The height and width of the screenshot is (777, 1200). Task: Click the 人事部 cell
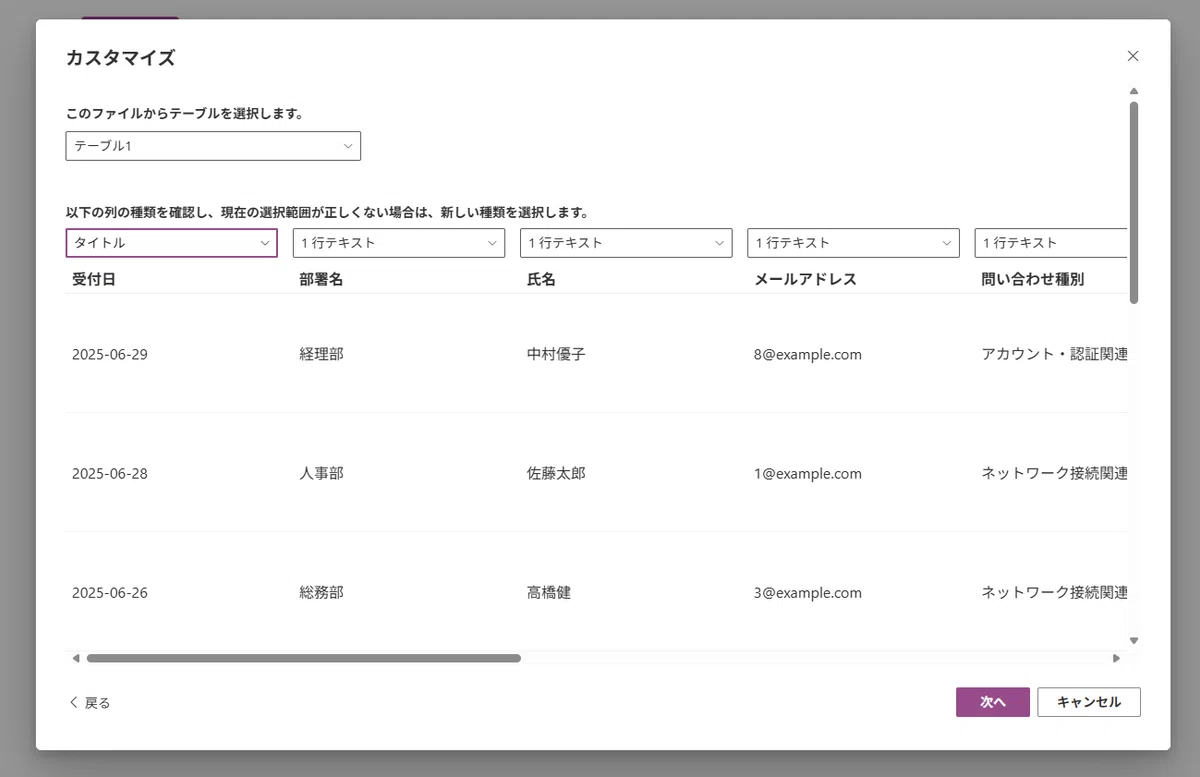[321, 473]
